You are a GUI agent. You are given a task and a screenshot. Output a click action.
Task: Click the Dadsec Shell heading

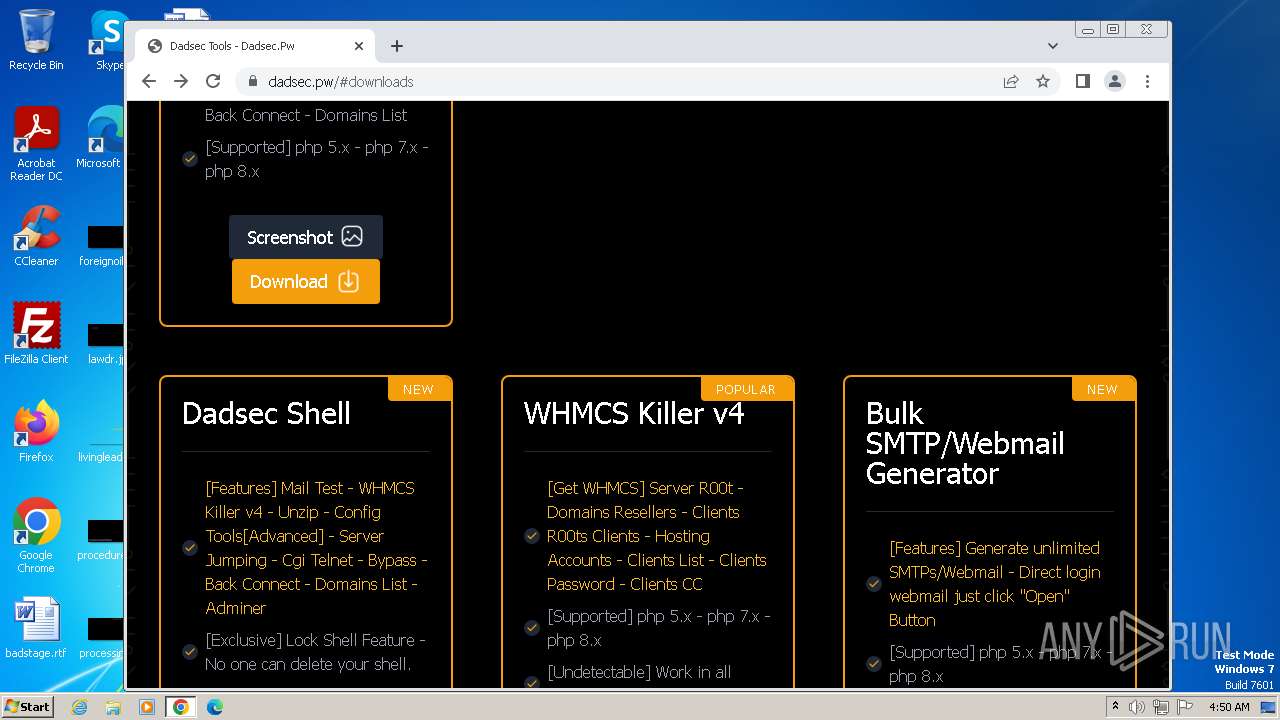[266, 414]
